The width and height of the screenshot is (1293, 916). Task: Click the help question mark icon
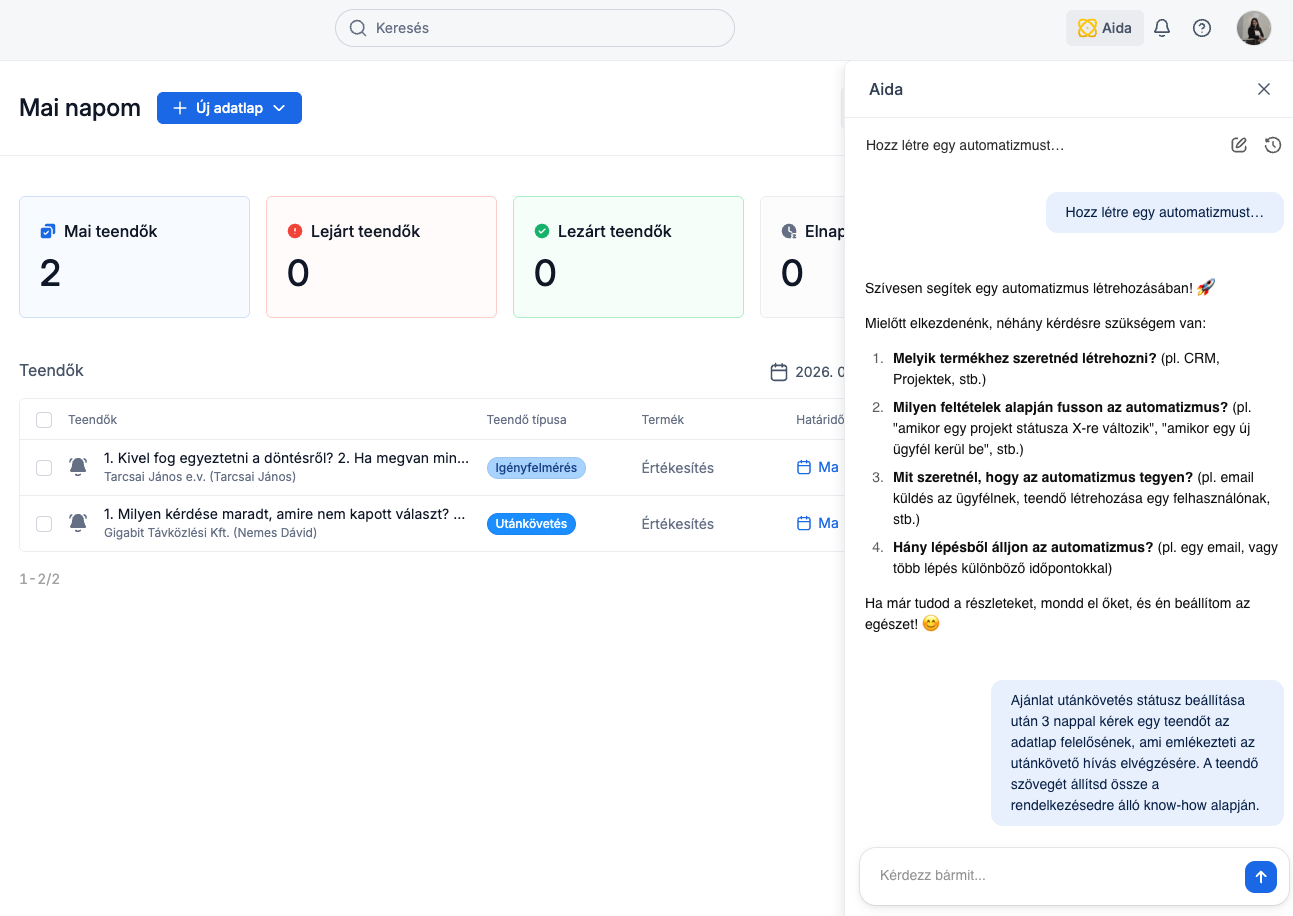click(x=1202, y=28)
